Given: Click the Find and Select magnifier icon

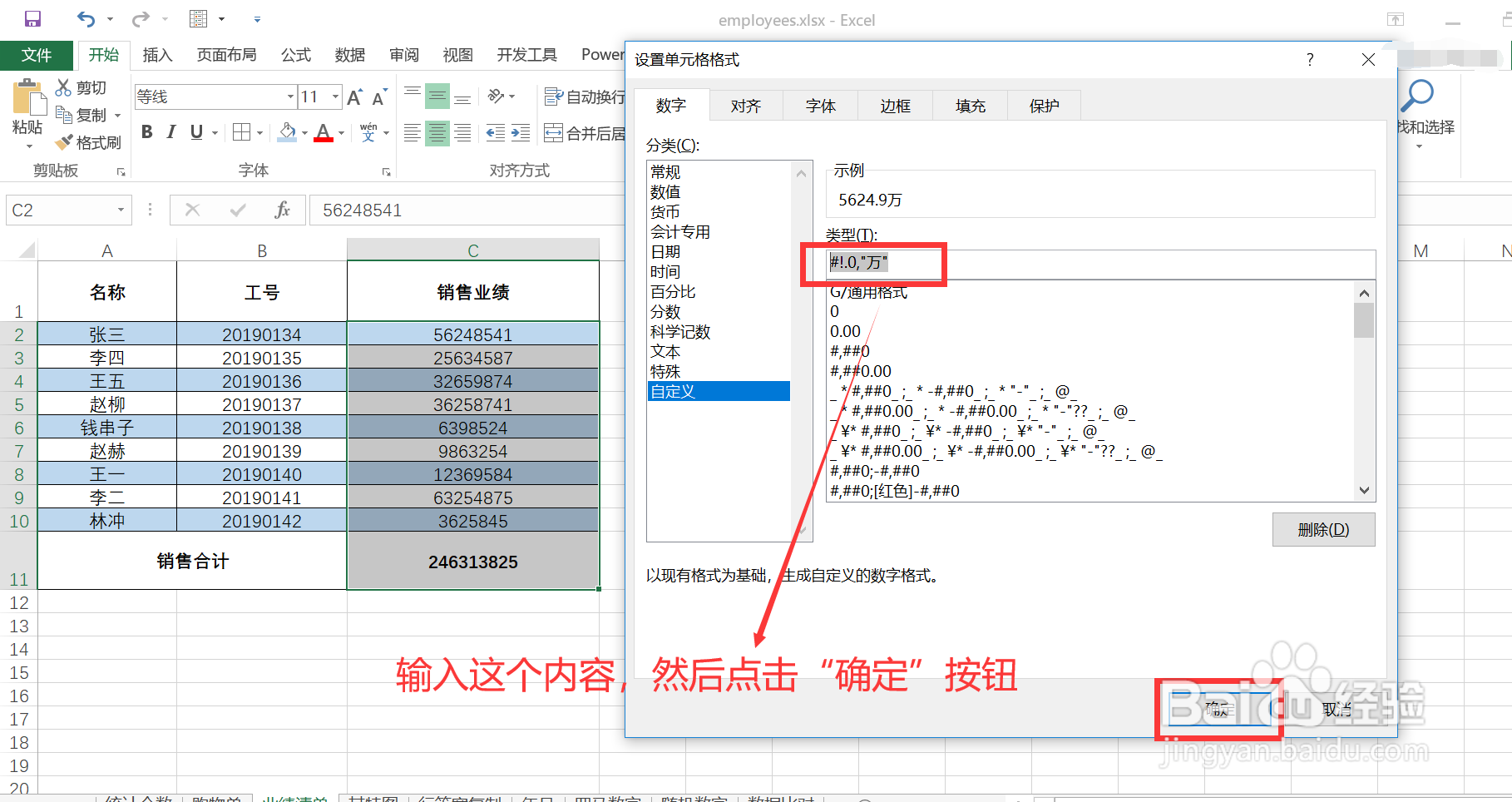Looking at the screenshot, I should (1416, 96).
